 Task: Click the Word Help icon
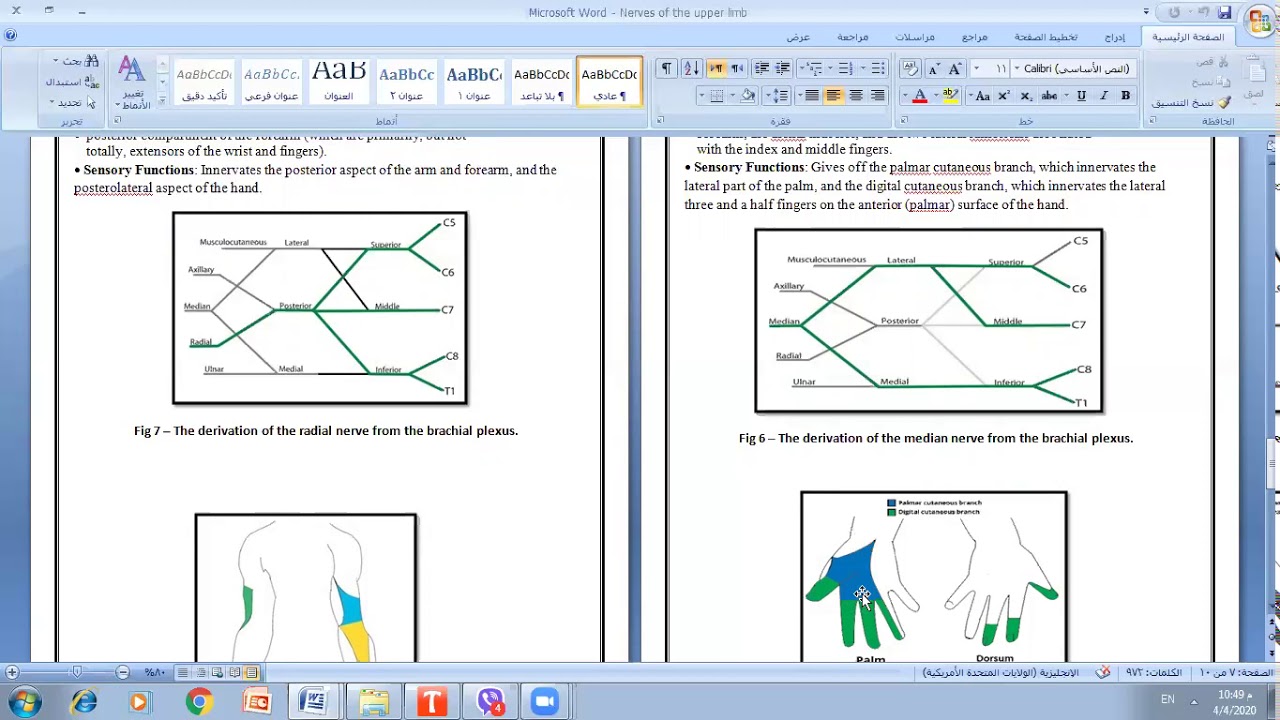point(10,36)
